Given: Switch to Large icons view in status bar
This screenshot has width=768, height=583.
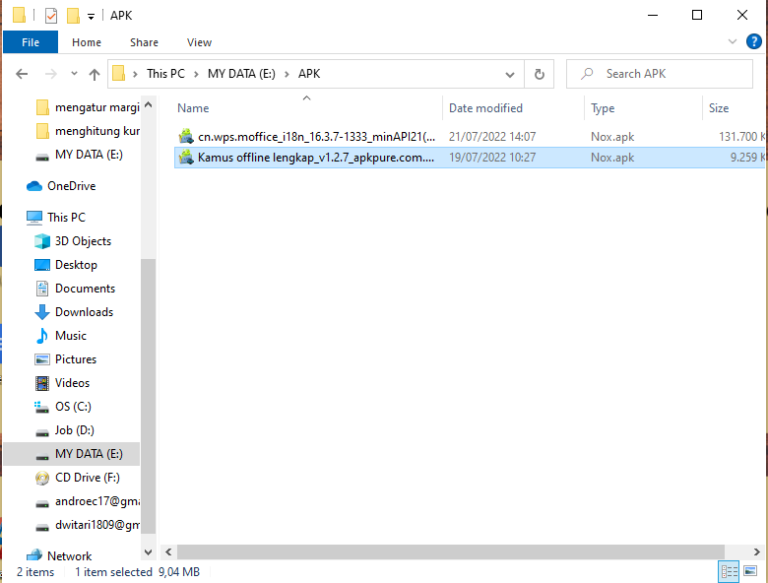Looking at the screenshot, I should tap(750, 571).
